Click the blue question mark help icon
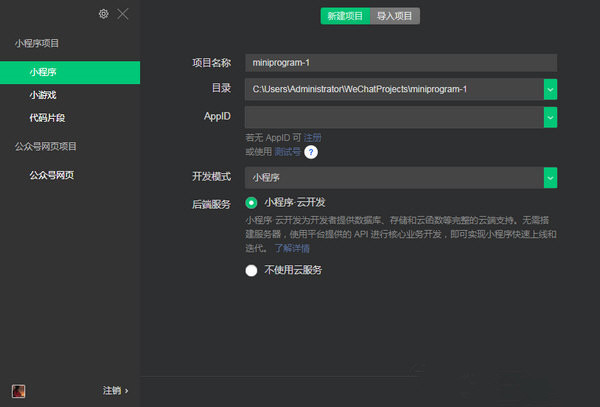 (311, 152)
